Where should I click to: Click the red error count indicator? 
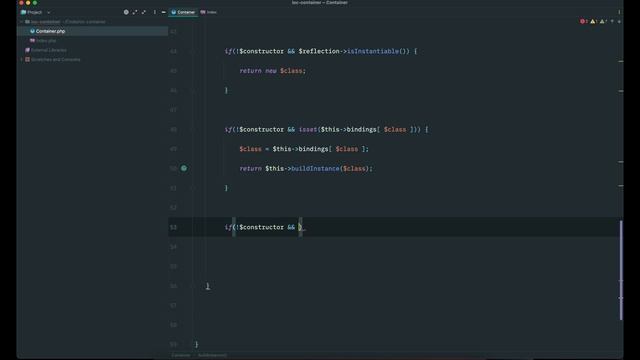[x=584, y=21]
